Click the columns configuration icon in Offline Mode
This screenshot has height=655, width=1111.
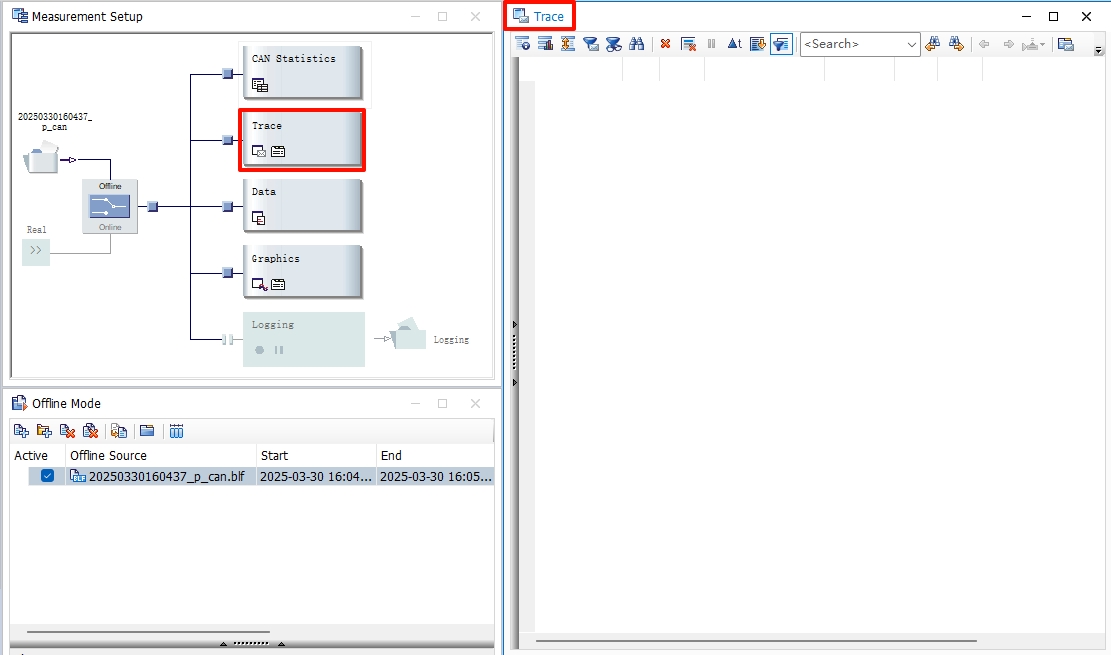[177, 431]
